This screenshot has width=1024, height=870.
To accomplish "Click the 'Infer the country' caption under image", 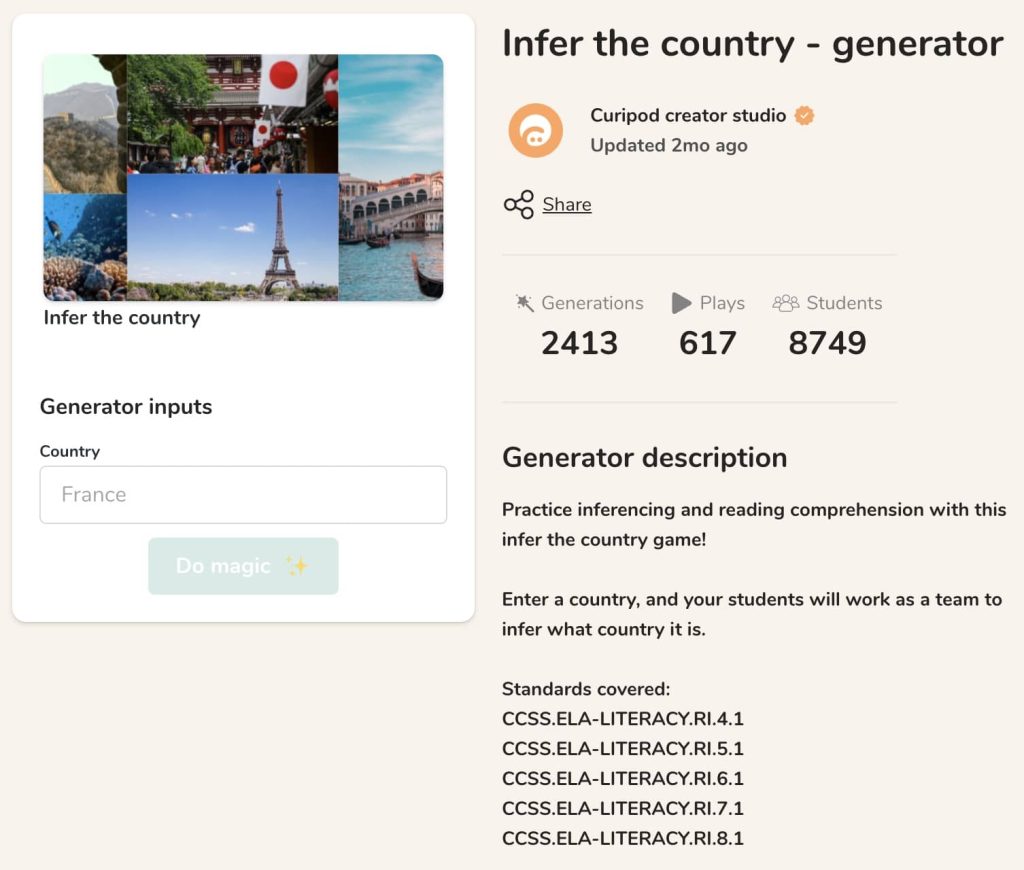I will (122, 318).
